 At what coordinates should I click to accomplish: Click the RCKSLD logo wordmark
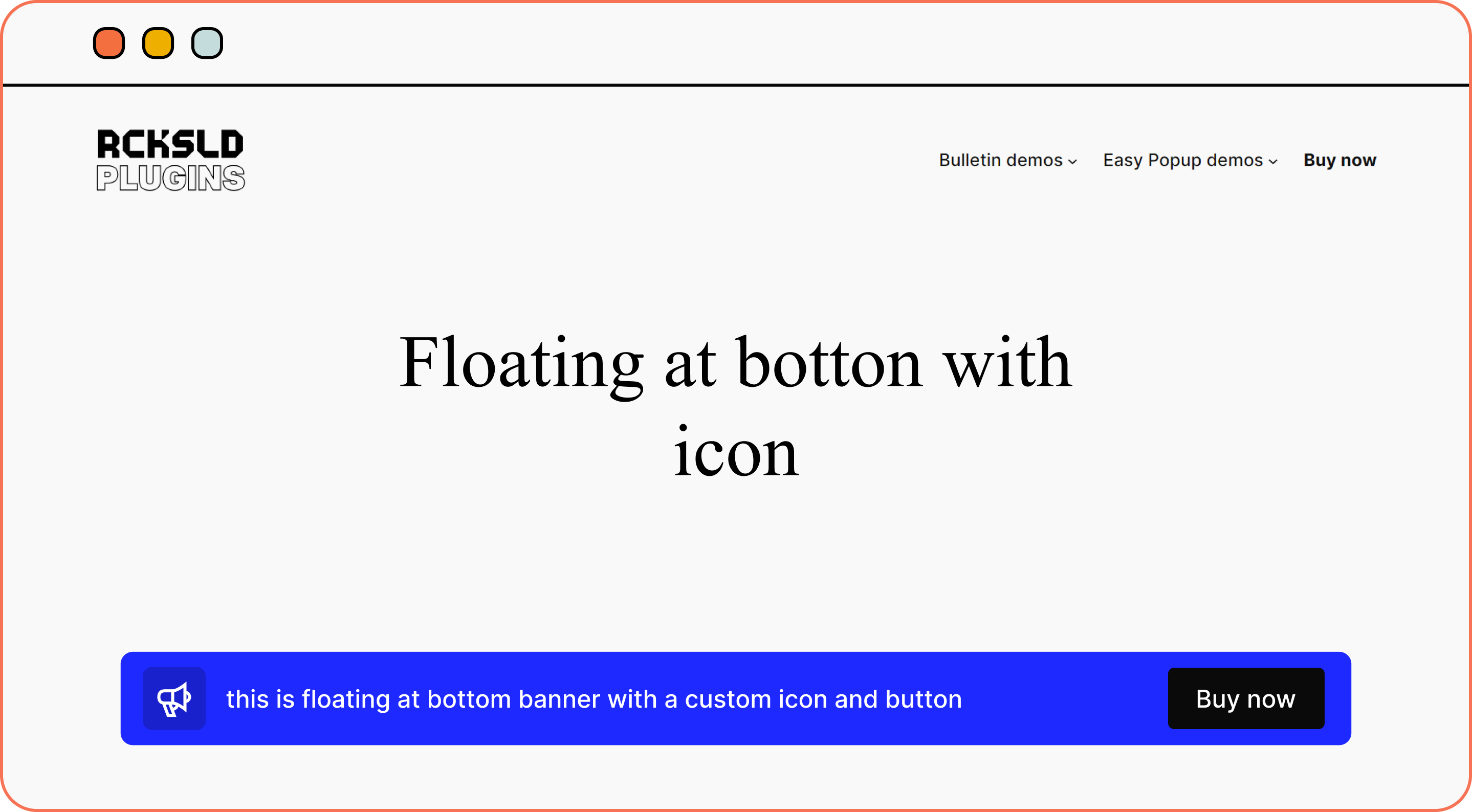tap(170, 143)
